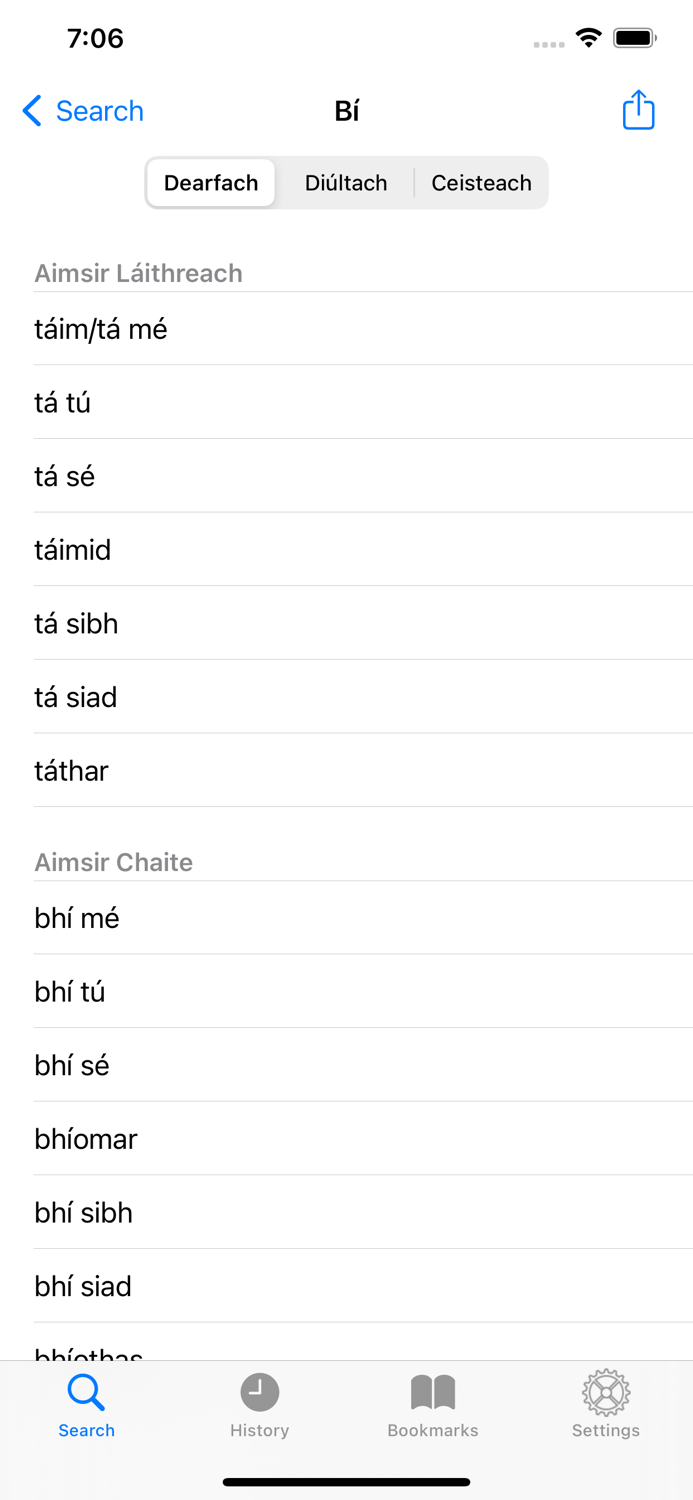Screen dimensions: 693x1500
Task: Switch to the Diúltach segment
Action: click(x=346, y=183)
